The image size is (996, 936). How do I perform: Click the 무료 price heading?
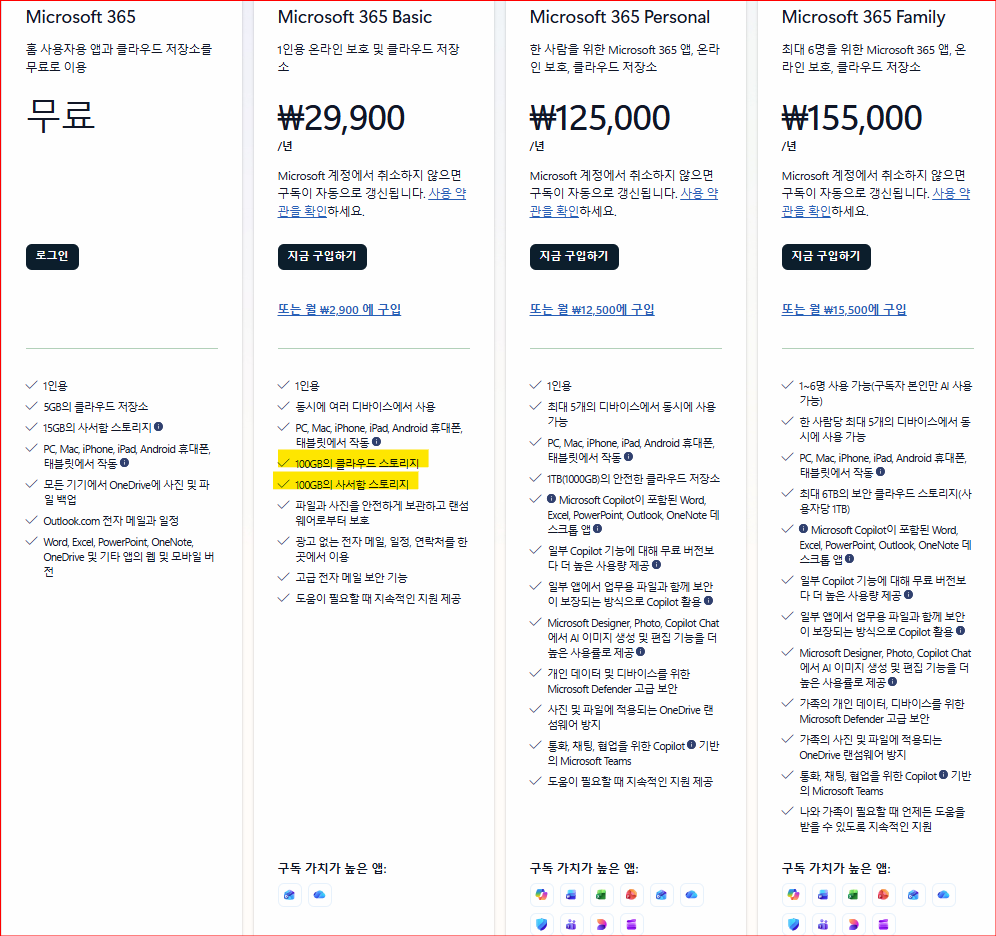60,115
